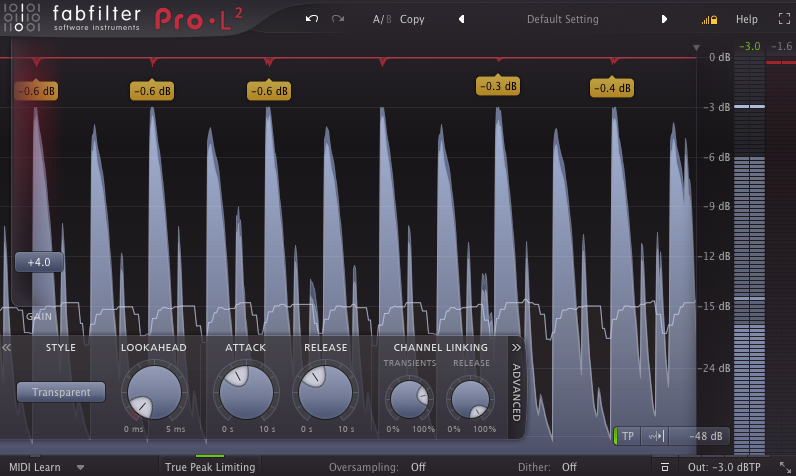
Task: Toggle True Peak Limiting
Action: (210, 466)
